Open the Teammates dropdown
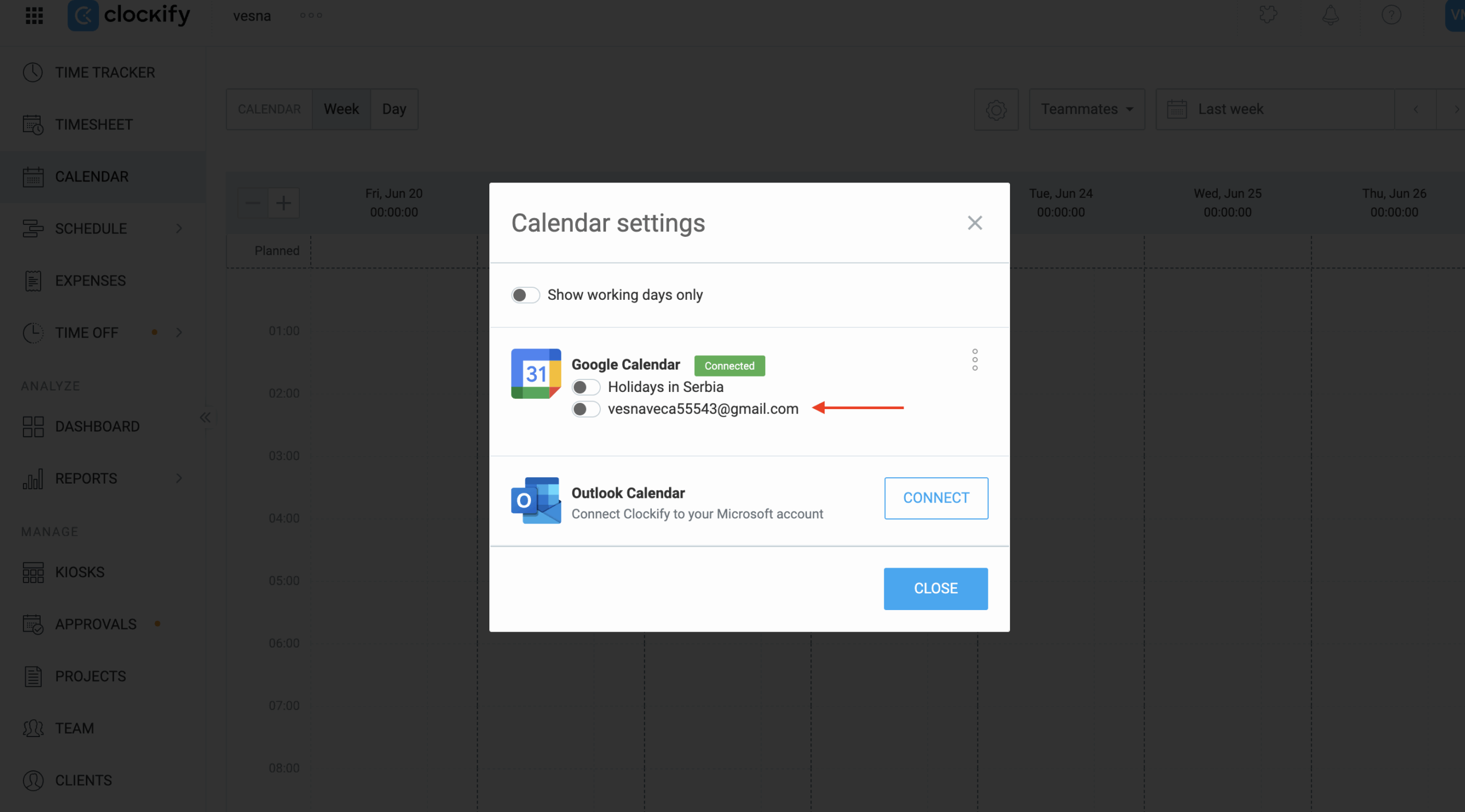Screen dimensions: 1465x812 tap(1087, 109)
